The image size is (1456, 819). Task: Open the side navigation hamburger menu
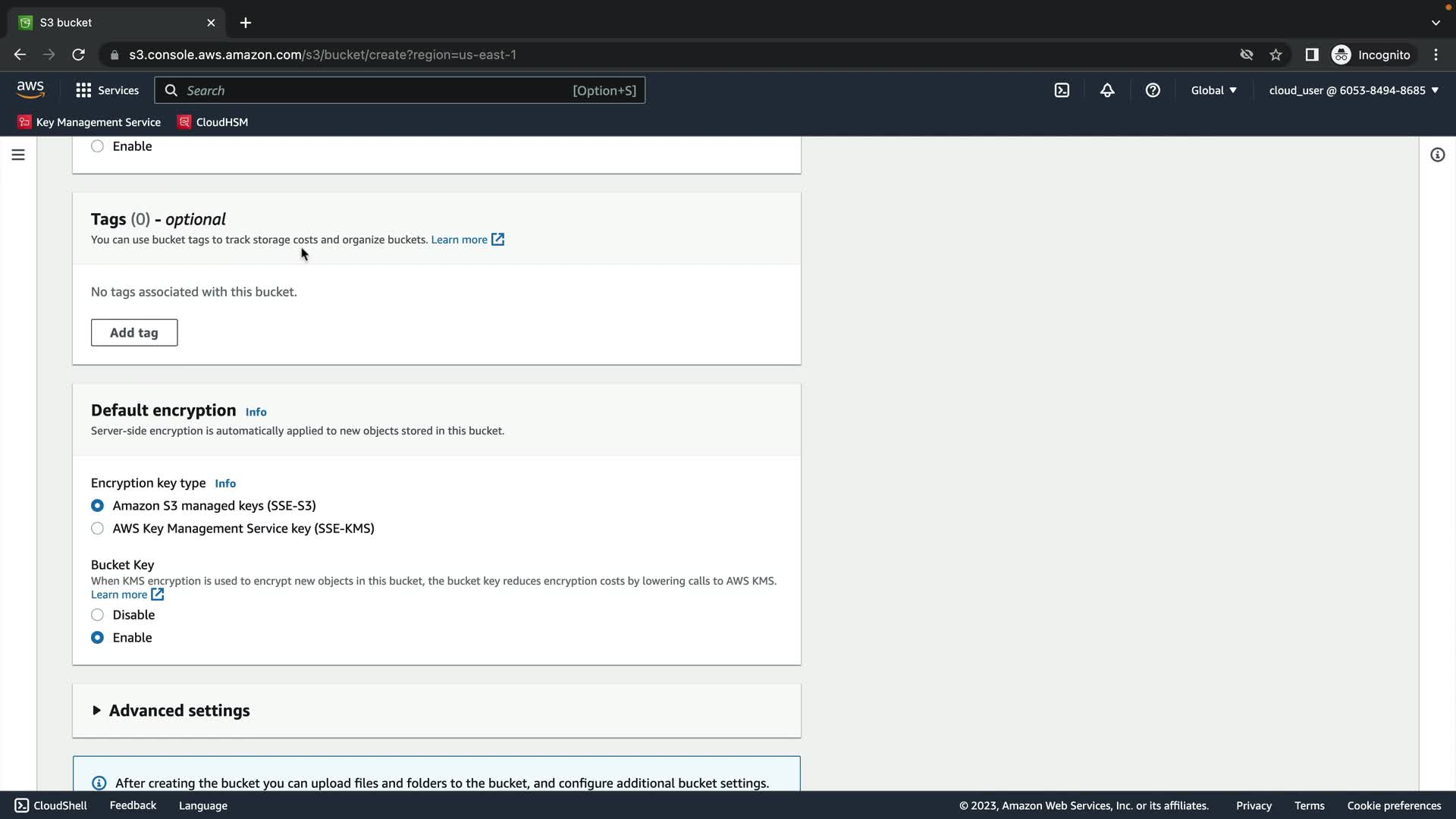tap(18, 155)
